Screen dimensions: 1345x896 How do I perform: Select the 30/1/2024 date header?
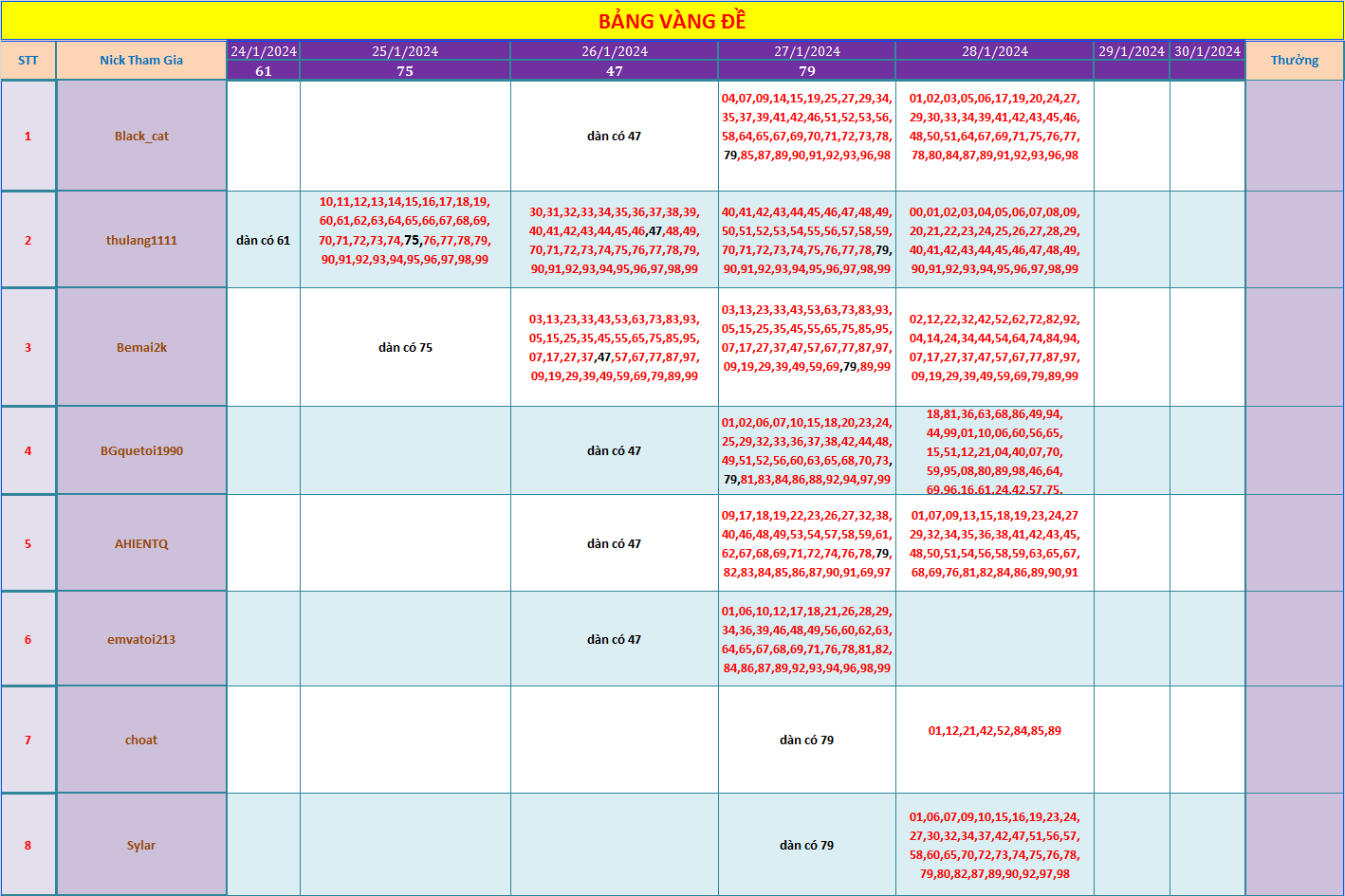1207,51
